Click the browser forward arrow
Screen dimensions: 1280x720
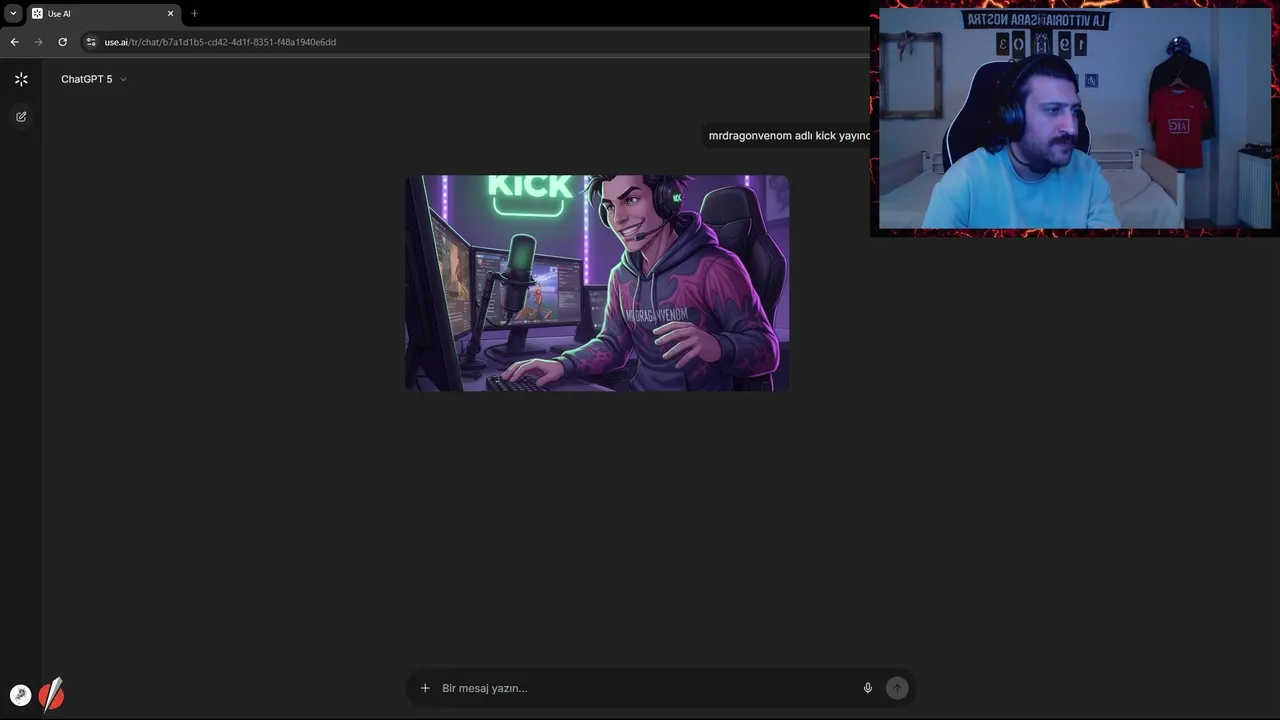click(38, 42)
